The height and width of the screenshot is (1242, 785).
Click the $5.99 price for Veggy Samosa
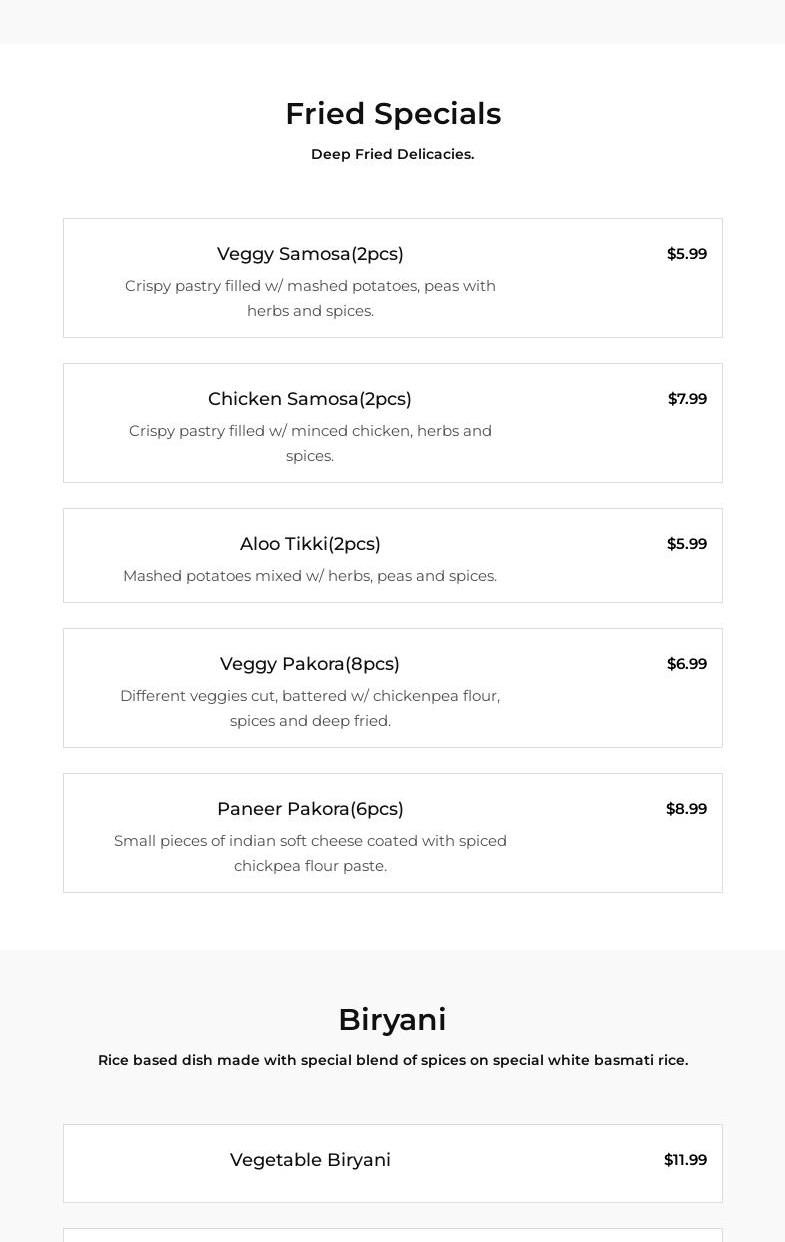686,254
